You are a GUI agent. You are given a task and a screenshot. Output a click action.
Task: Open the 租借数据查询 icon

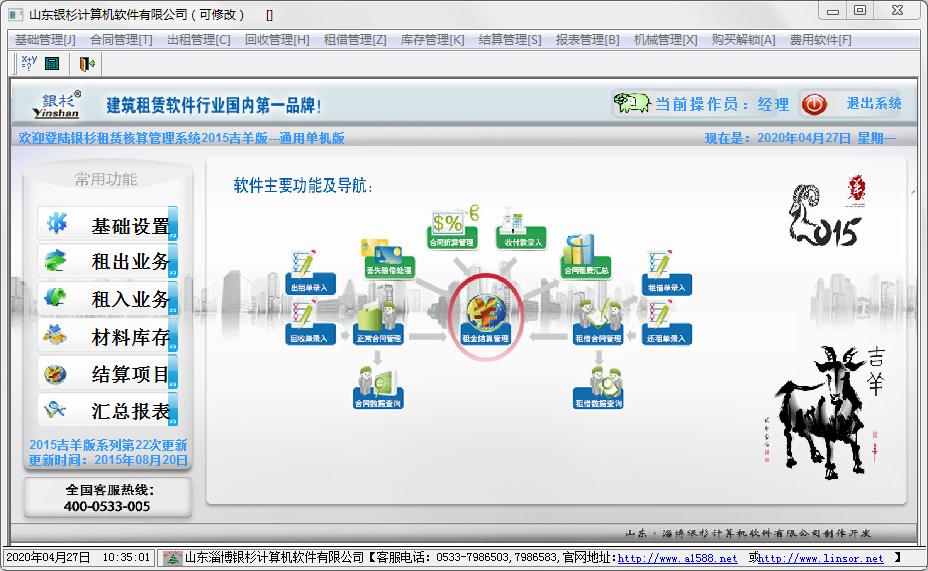598,388
